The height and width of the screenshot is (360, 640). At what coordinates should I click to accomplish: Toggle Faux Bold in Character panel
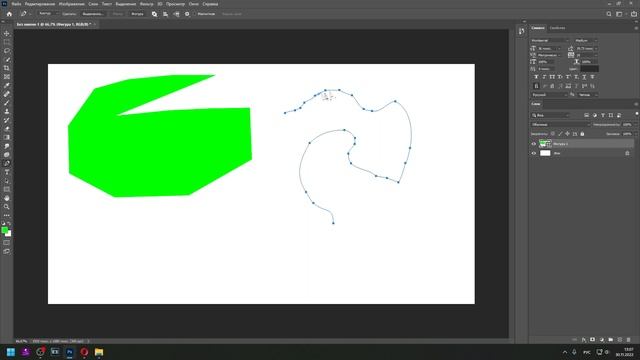click(536, 77)
